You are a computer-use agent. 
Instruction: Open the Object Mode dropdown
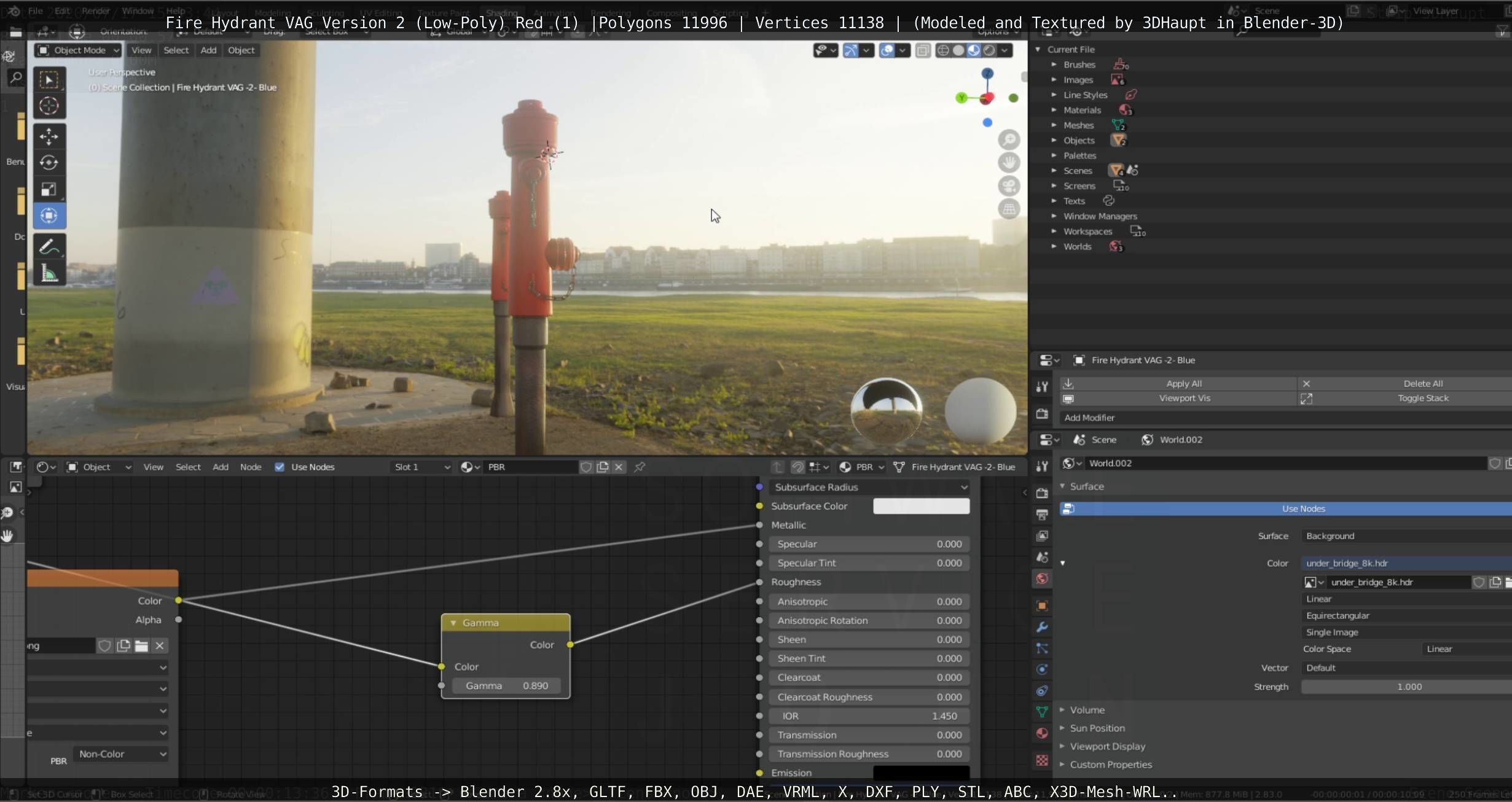click(78, 50)
